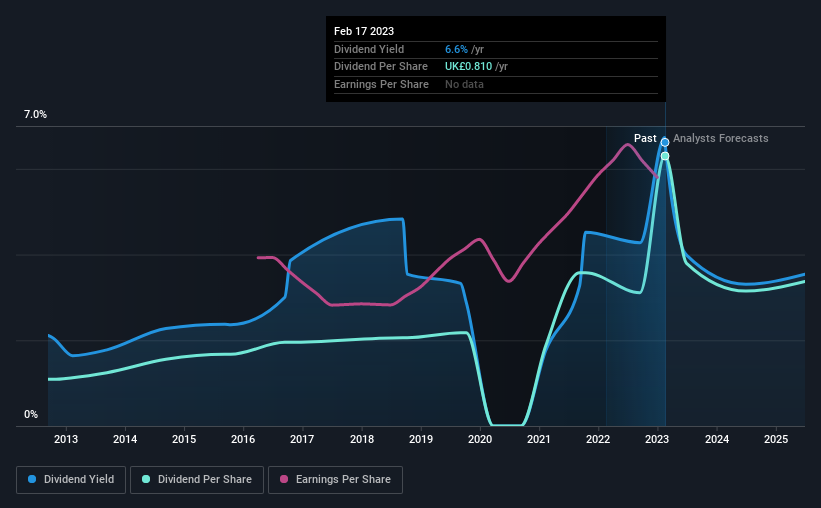Screen dimensions: 821x508
Task: Click the teal data point marker on chart
Action: [665, 156]
